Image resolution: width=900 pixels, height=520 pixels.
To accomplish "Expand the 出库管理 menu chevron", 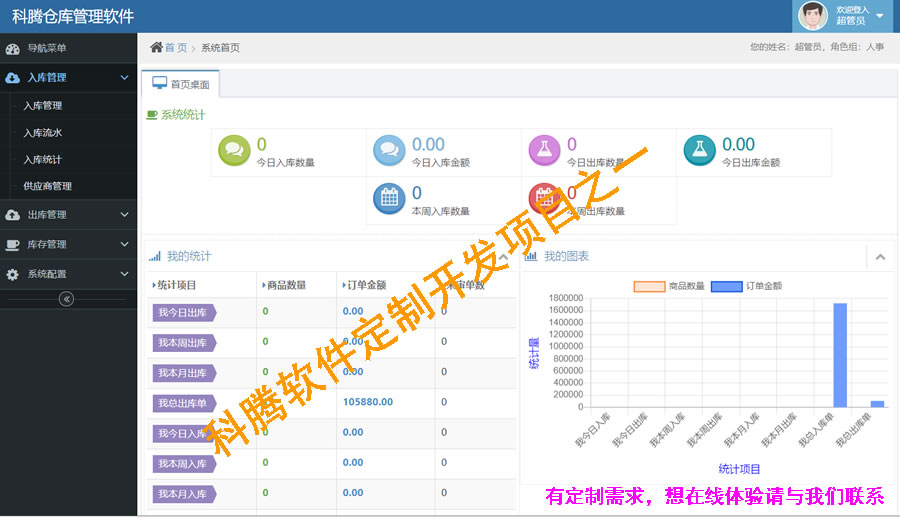I will click(x=125, y=215).
